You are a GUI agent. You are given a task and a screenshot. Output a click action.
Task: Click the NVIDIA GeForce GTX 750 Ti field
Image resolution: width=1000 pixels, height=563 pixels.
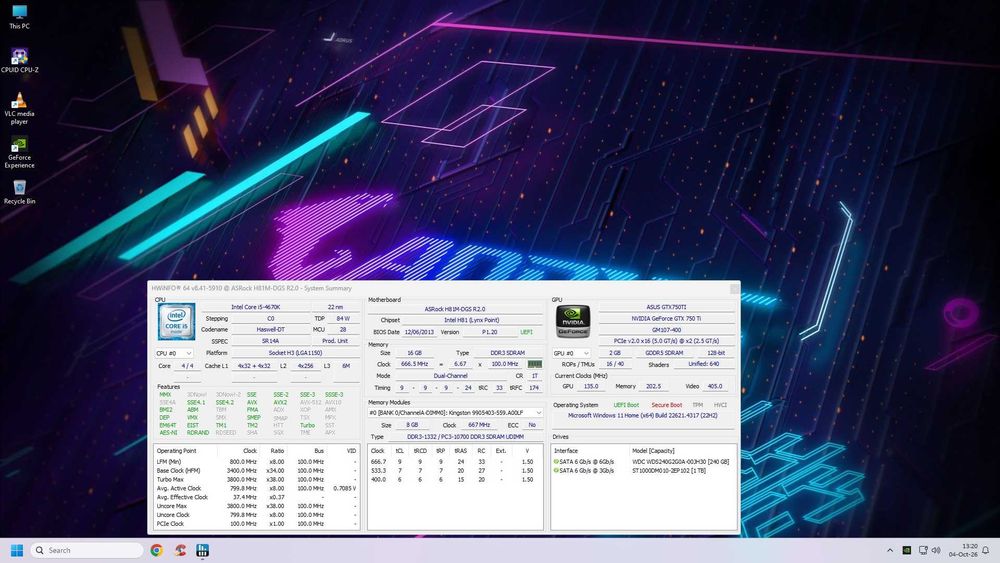(x=666, y=318)
